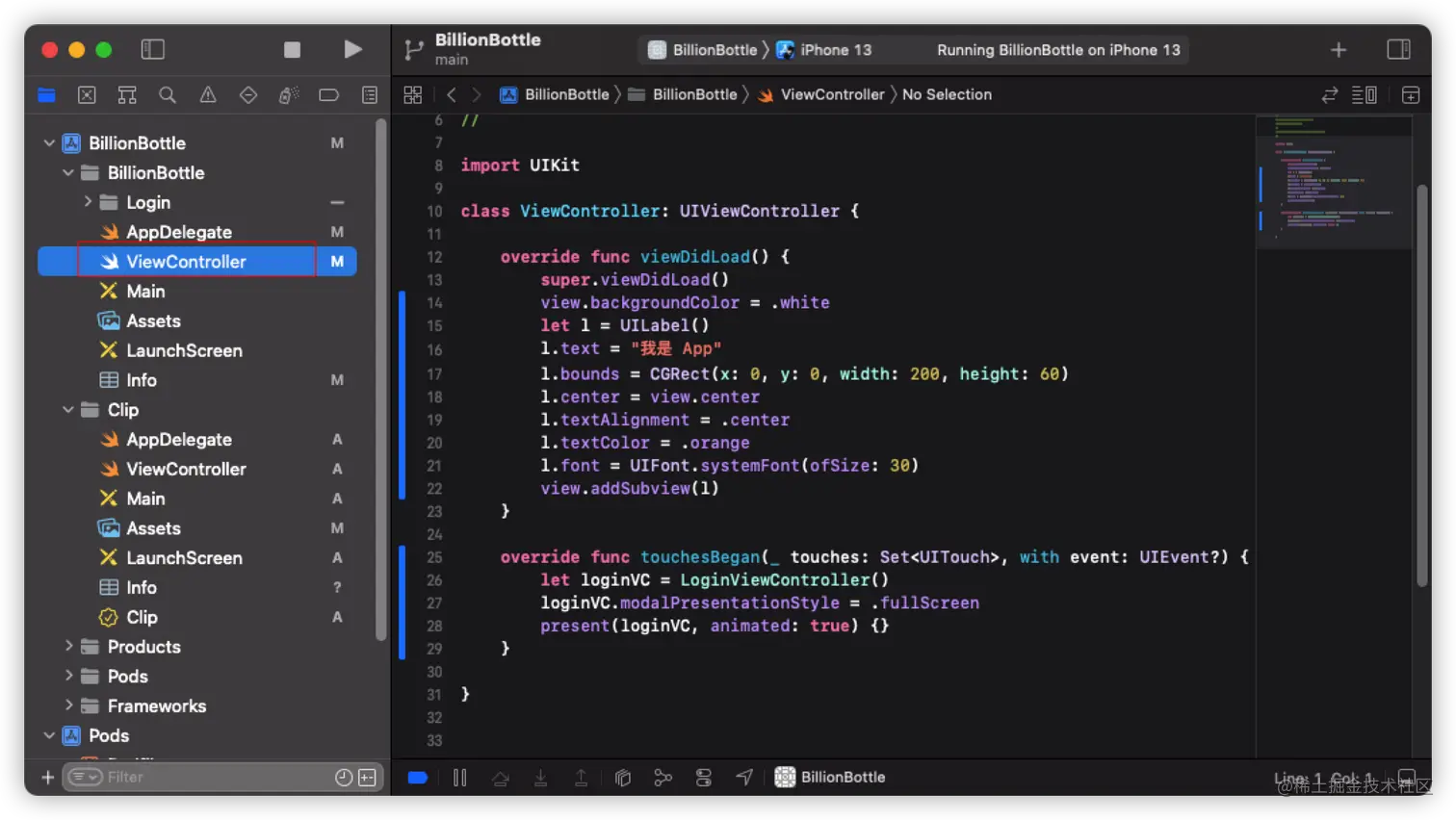Screen dimensions: 1456x820
Task: Toggle breakpoints activation in debug bar
Action: tap(418, 777)
